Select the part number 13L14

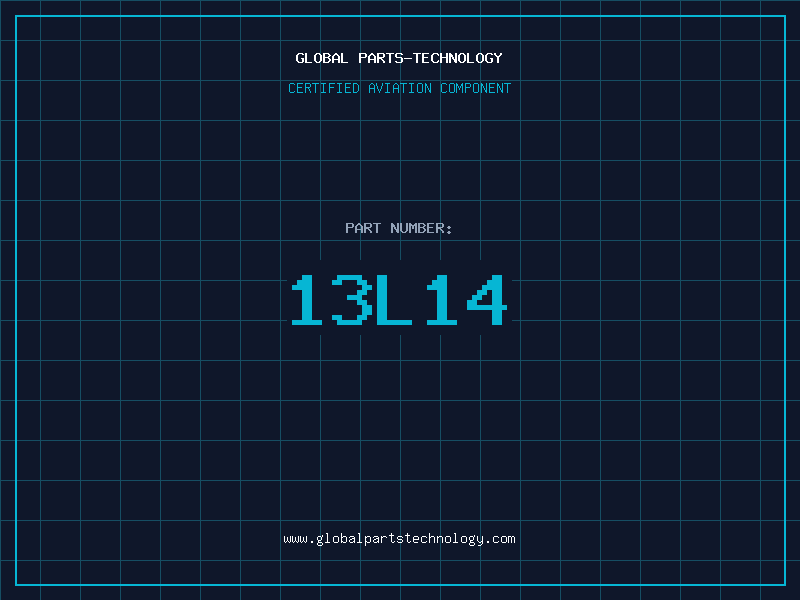pyautogui.click(x=399, y=299)
